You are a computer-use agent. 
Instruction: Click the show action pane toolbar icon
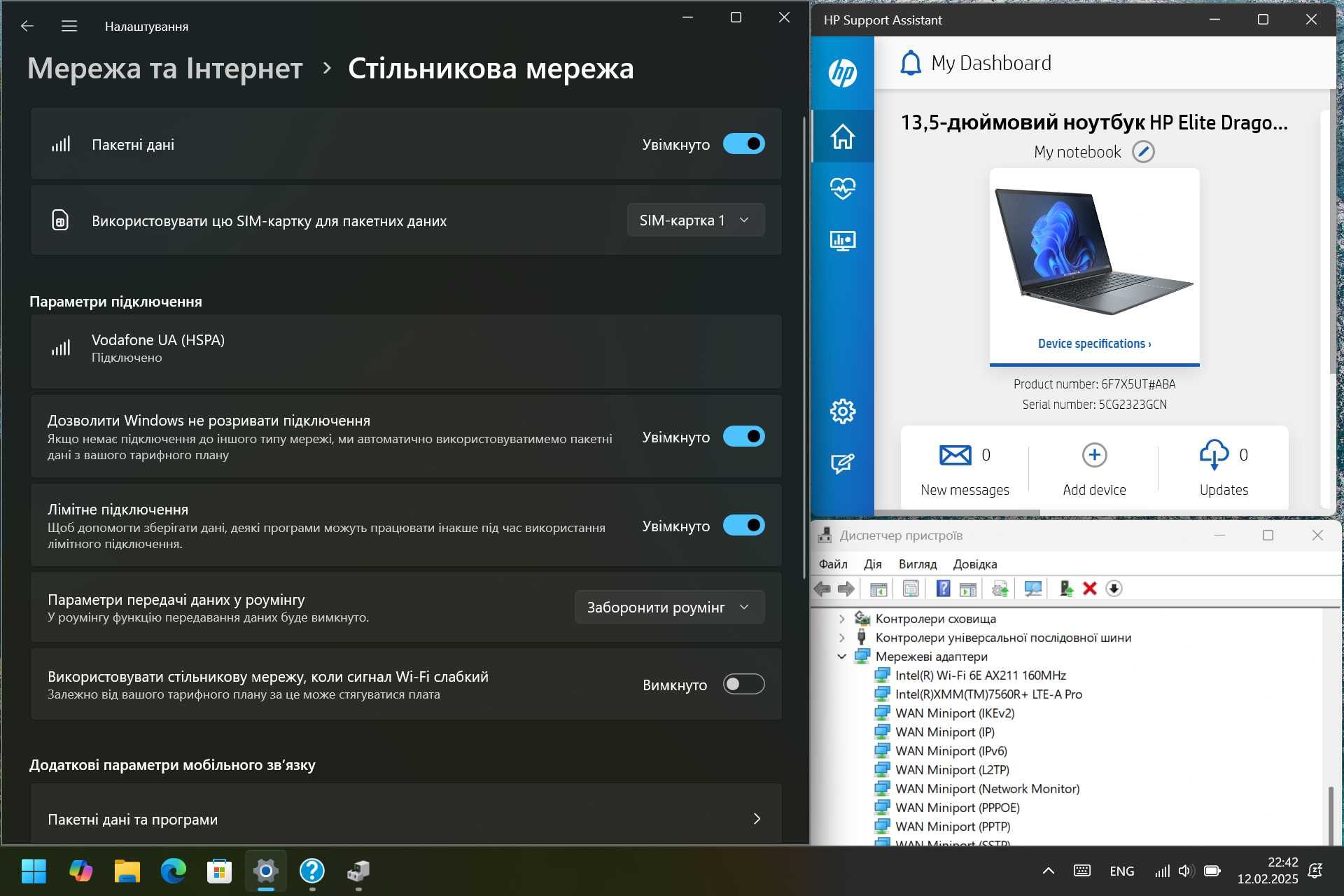click(968, 589)
